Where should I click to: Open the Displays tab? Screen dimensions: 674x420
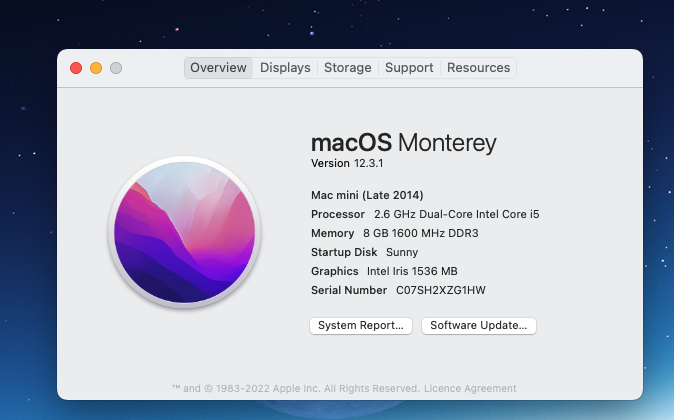point(285,68)
